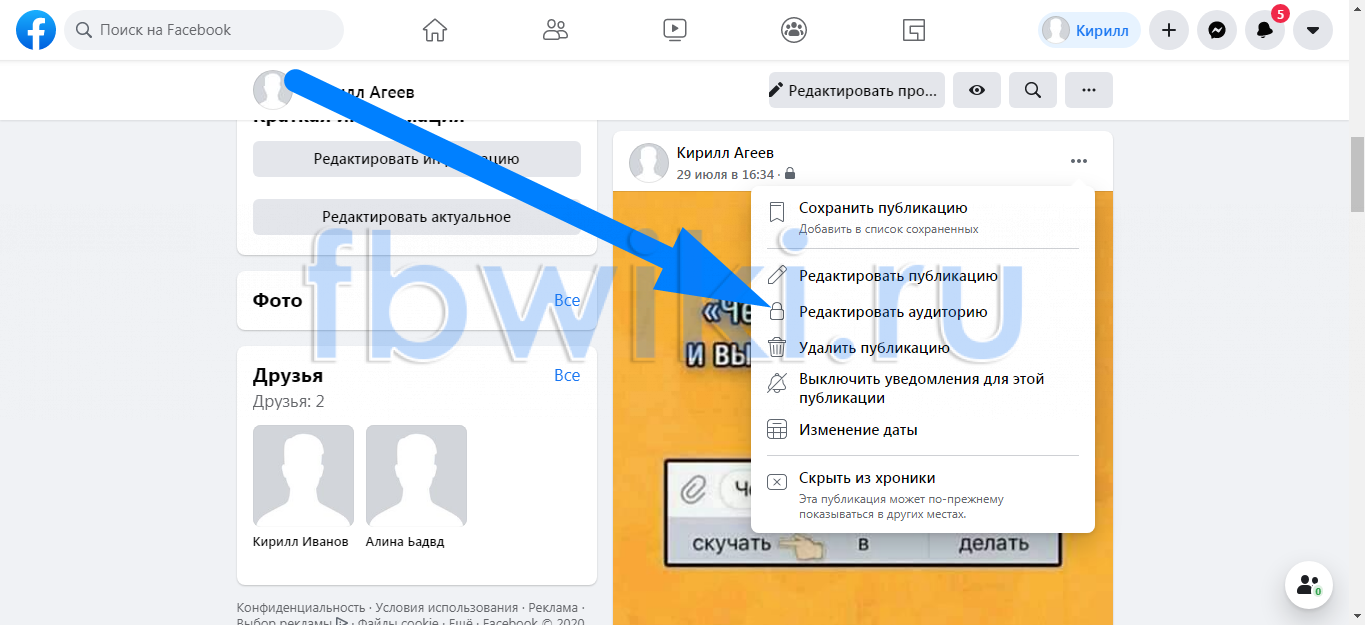Image resolution: width=1365 pixels, height=625 pixels.
Task: Click the calendar icon beside Изменение даты
Action: [x=777, y=430]
